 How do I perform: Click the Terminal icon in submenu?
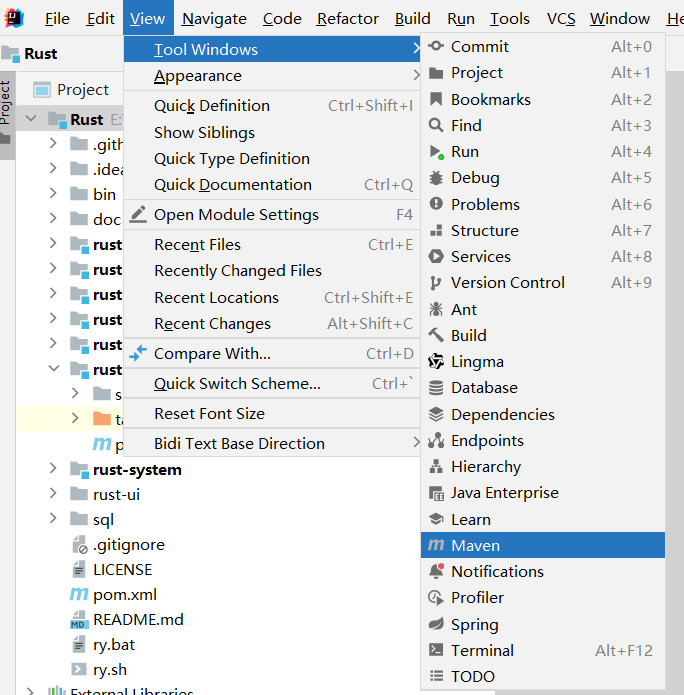(x=435, y=650)
